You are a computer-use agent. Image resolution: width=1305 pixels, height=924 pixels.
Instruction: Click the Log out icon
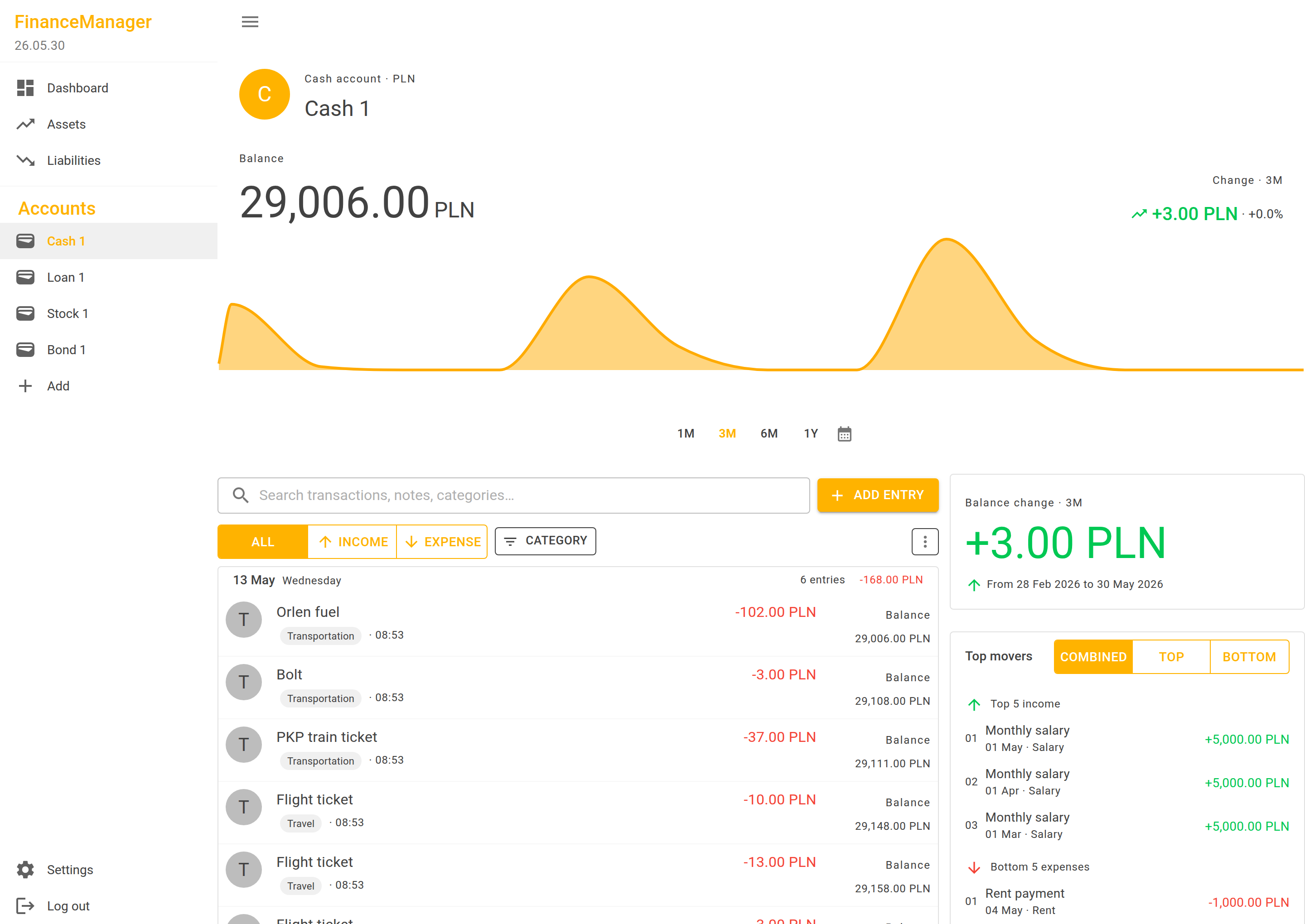pyautogui.click(x=26, y=906)
